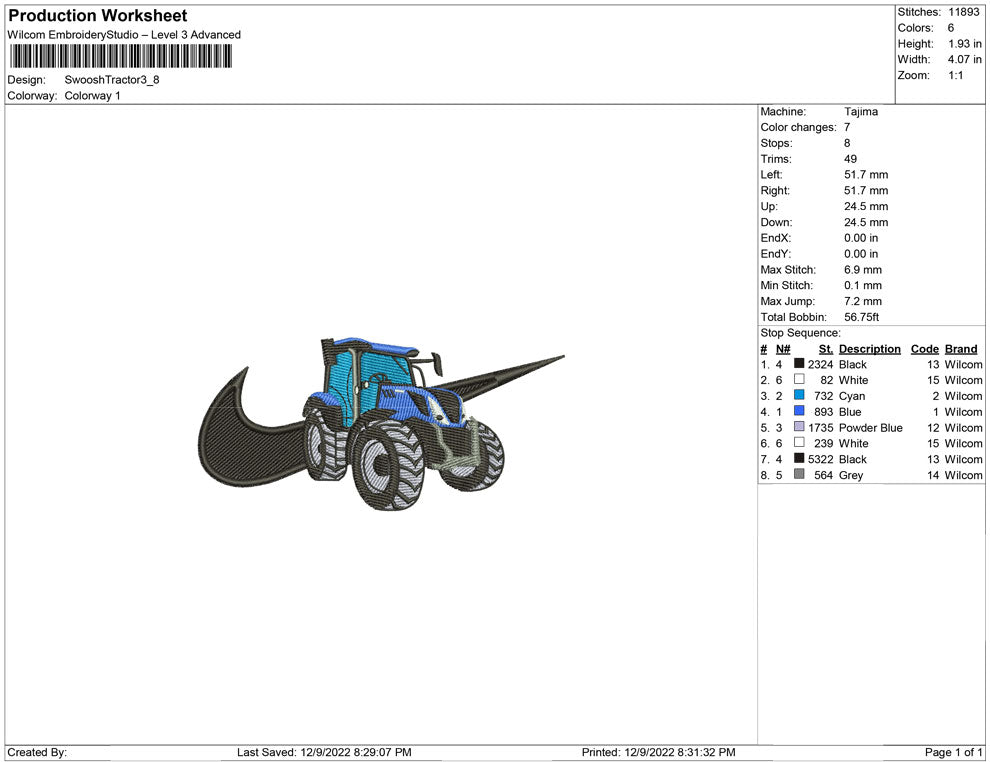Click the Cyan description in stop 3

852,396
